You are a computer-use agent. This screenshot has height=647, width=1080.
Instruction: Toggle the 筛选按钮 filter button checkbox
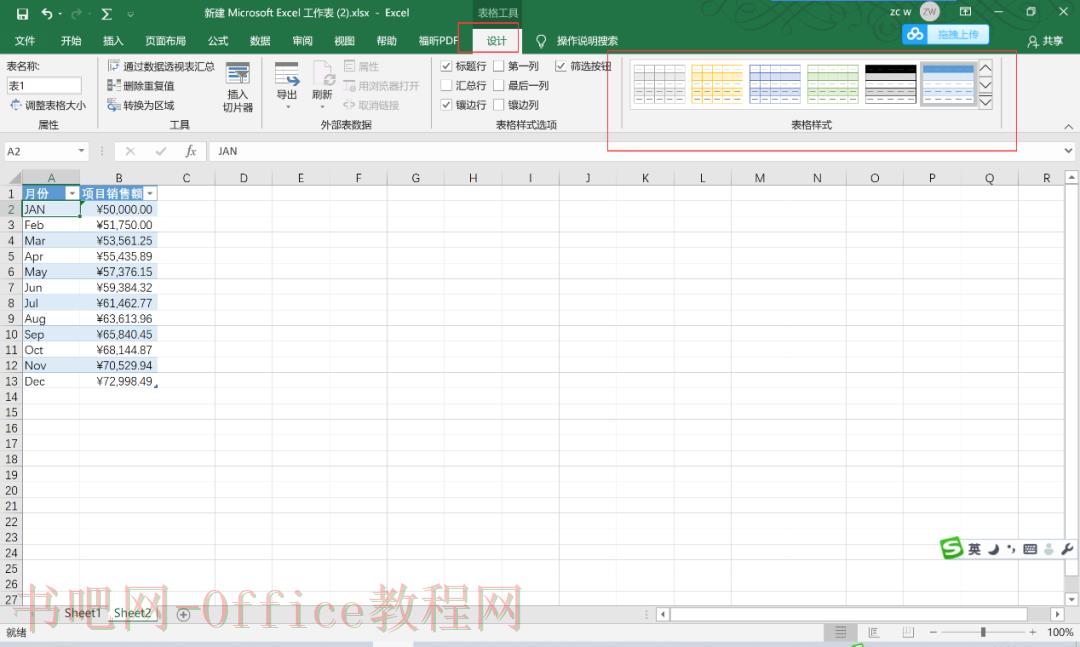coord(561,66)
